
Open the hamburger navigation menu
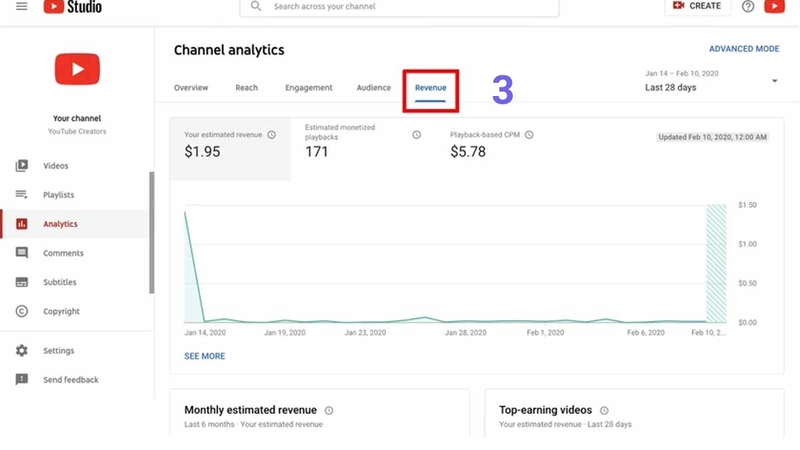pyautogui.click(x=21, y=6)
